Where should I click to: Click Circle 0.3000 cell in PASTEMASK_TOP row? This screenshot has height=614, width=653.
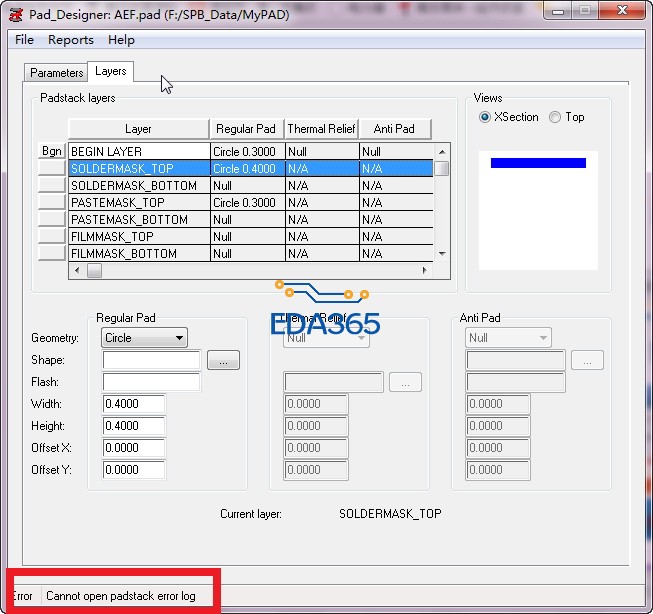click(247, 203)
